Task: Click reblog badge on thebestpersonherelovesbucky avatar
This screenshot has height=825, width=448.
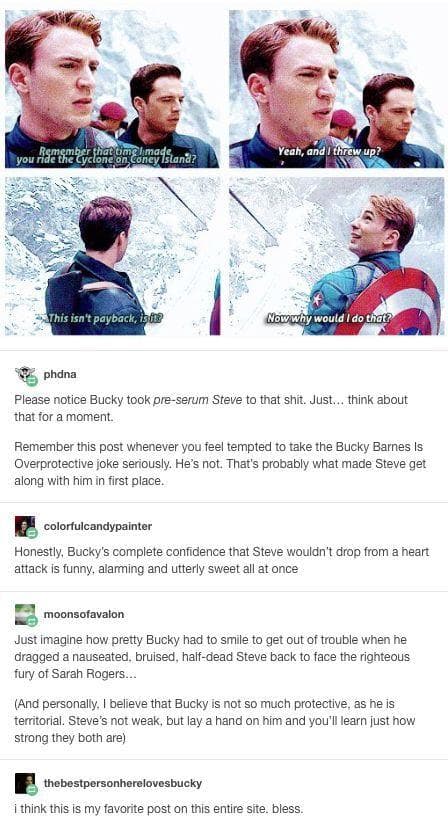Action: pyautogui.click(x=32, y=789)
